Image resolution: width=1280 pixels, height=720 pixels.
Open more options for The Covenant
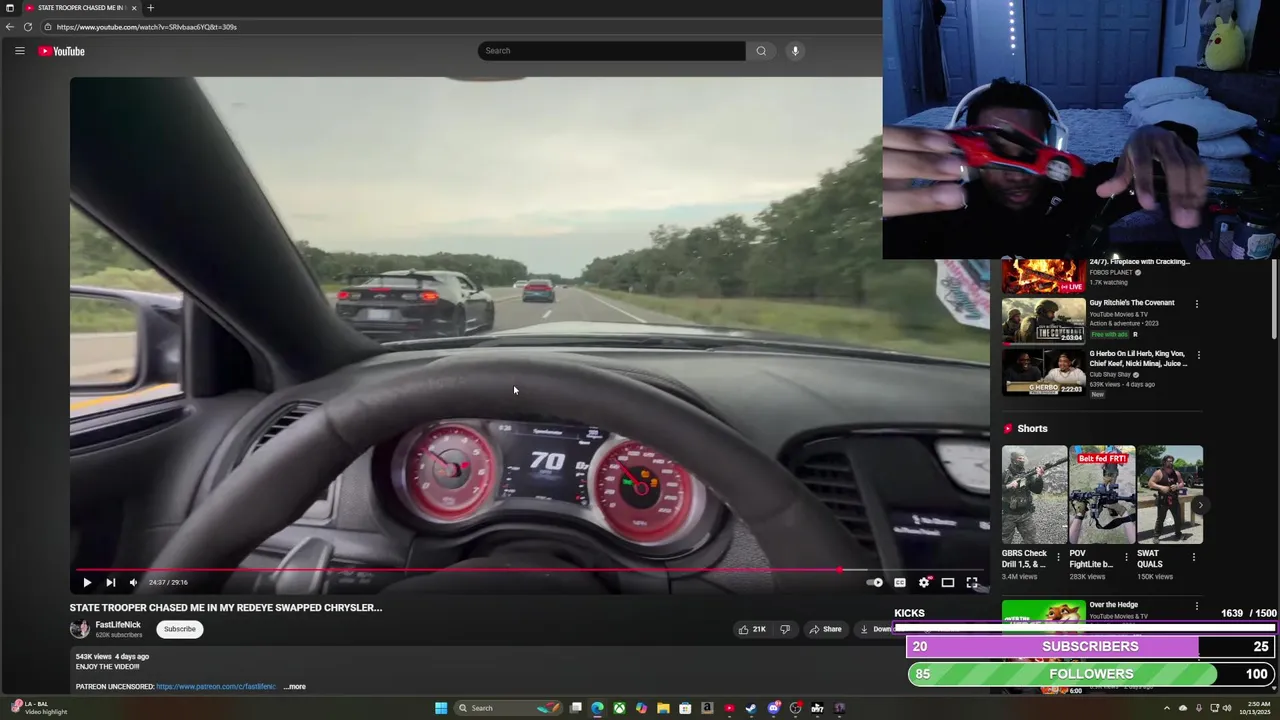(x=1197, y=304)
